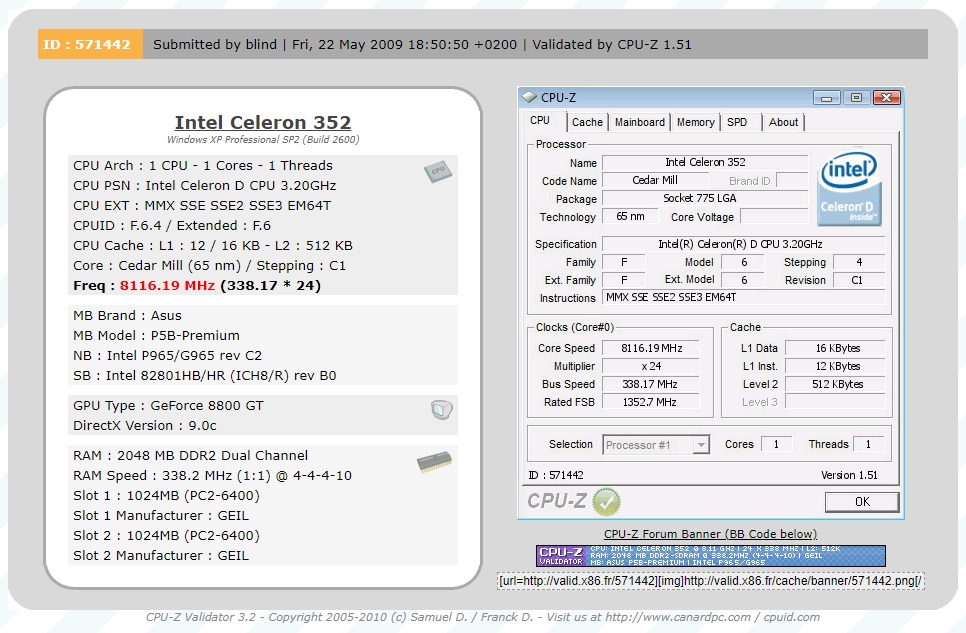Click the OK button in CPU-Z
The height and width of the screenshot is (633, 966).
pos(862,502)
